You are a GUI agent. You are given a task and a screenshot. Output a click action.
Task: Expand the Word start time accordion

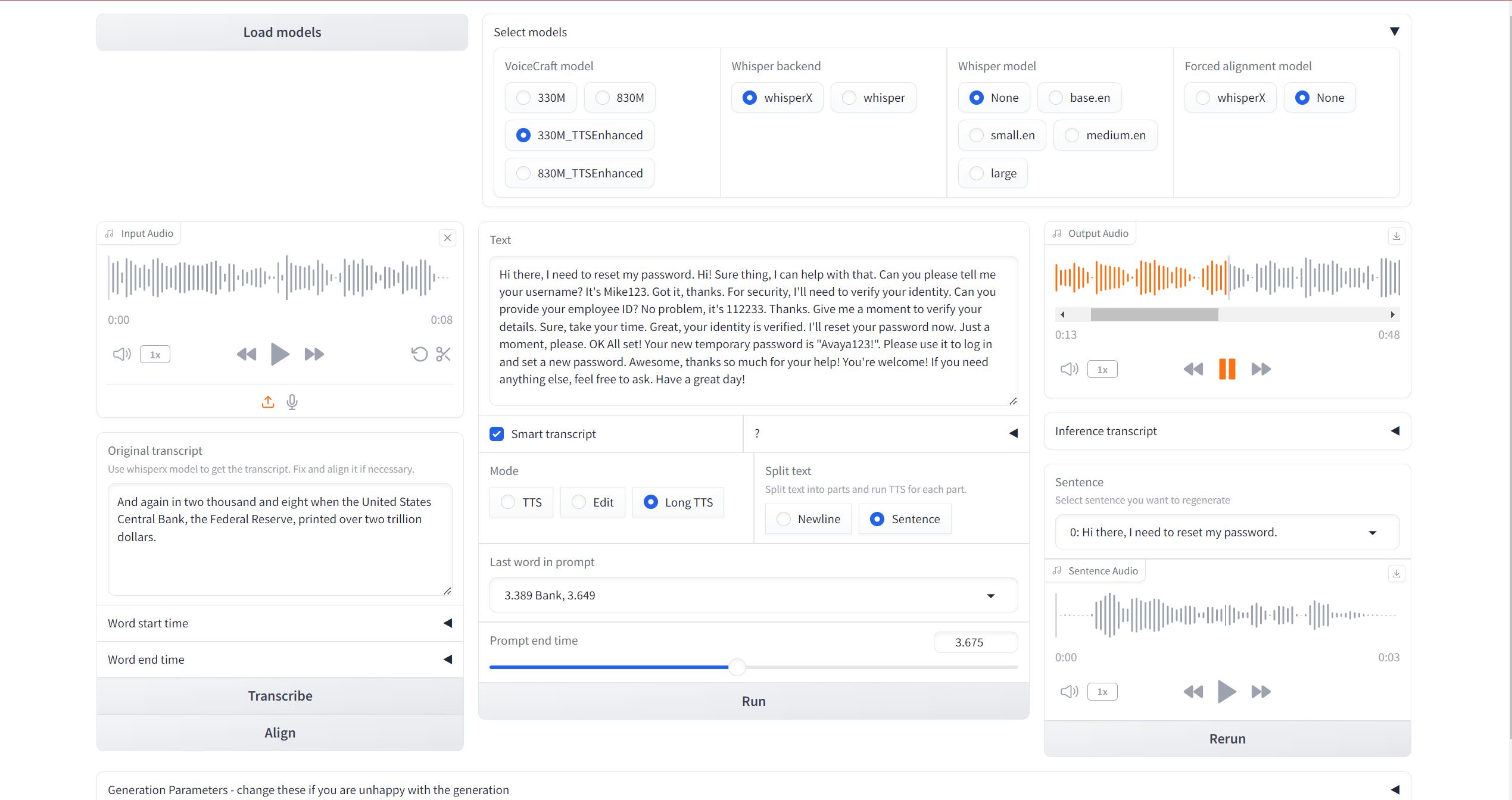point(280,623)
